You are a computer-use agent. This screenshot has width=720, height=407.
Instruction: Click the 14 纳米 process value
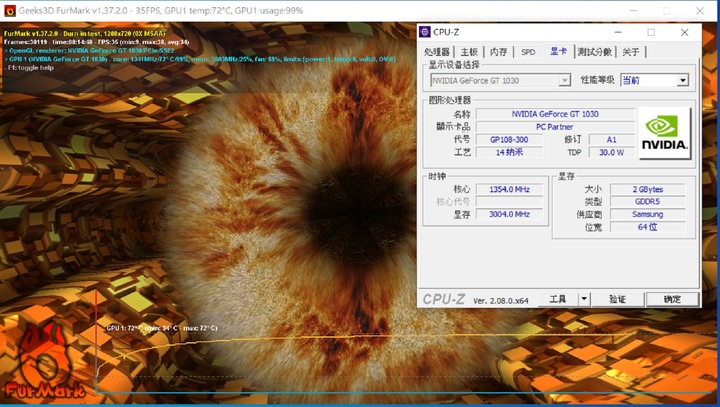point(509,152)
